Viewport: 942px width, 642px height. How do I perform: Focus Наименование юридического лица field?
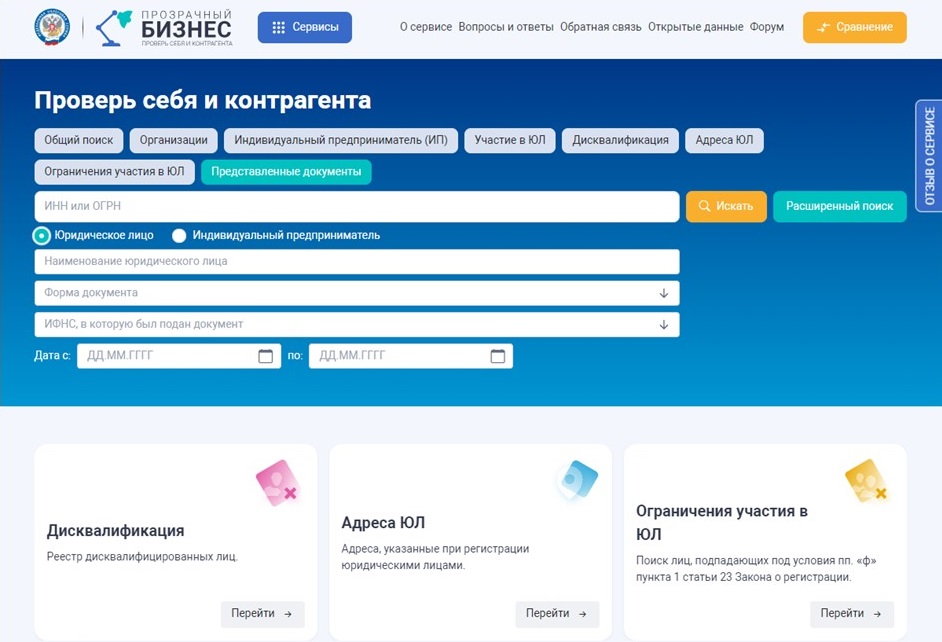click(x=357, y=262)
